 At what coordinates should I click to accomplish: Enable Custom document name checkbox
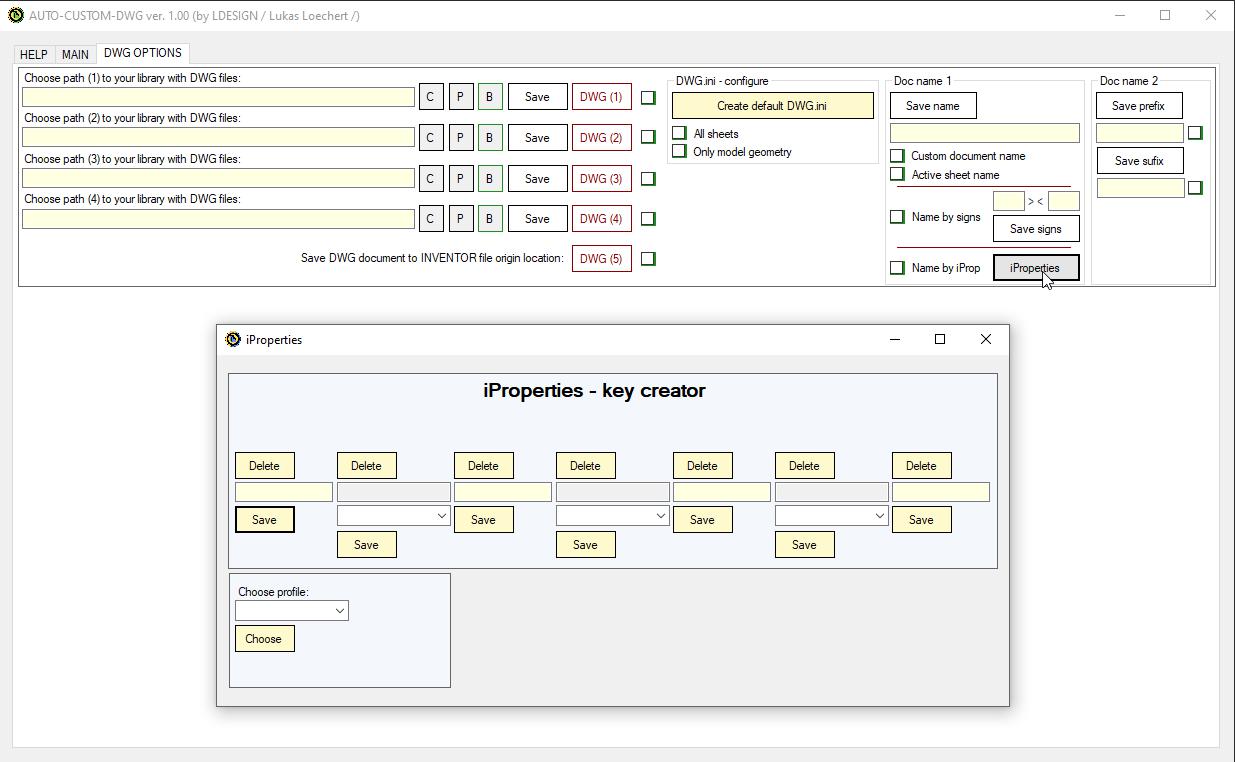click(x=897, y=156)
